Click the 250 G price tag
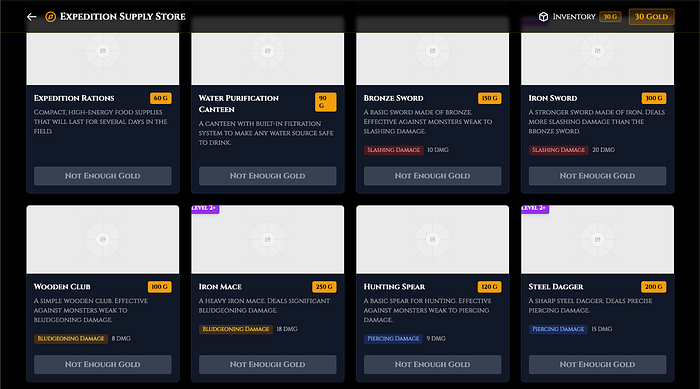This screenshot has width=700, height=389. click(x=324, y=287)
